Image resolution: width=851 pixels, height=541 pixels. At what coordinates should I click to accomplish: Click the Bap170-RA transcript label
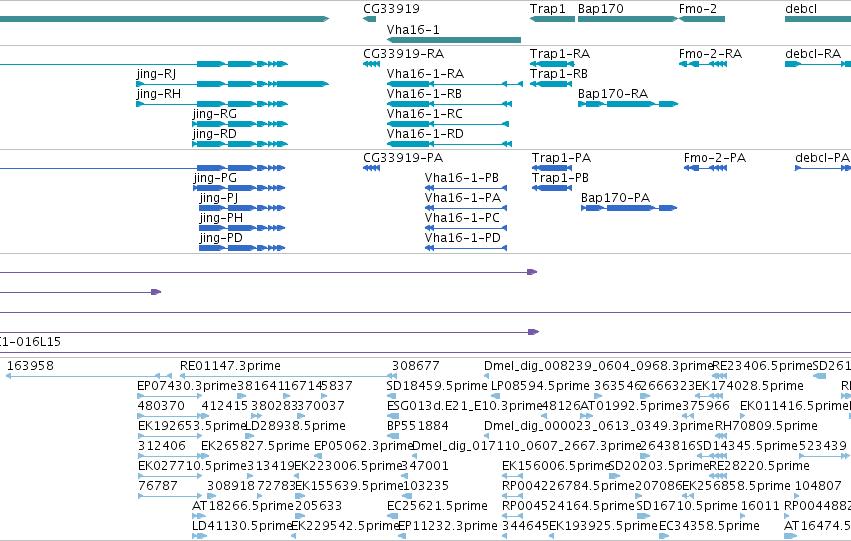tap(613, 94)
